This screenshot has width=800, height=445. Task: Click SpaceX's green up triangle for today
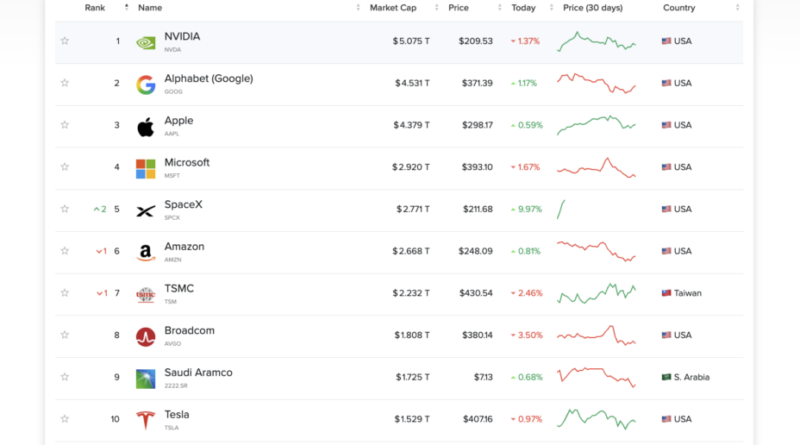(x=513, y=209)
